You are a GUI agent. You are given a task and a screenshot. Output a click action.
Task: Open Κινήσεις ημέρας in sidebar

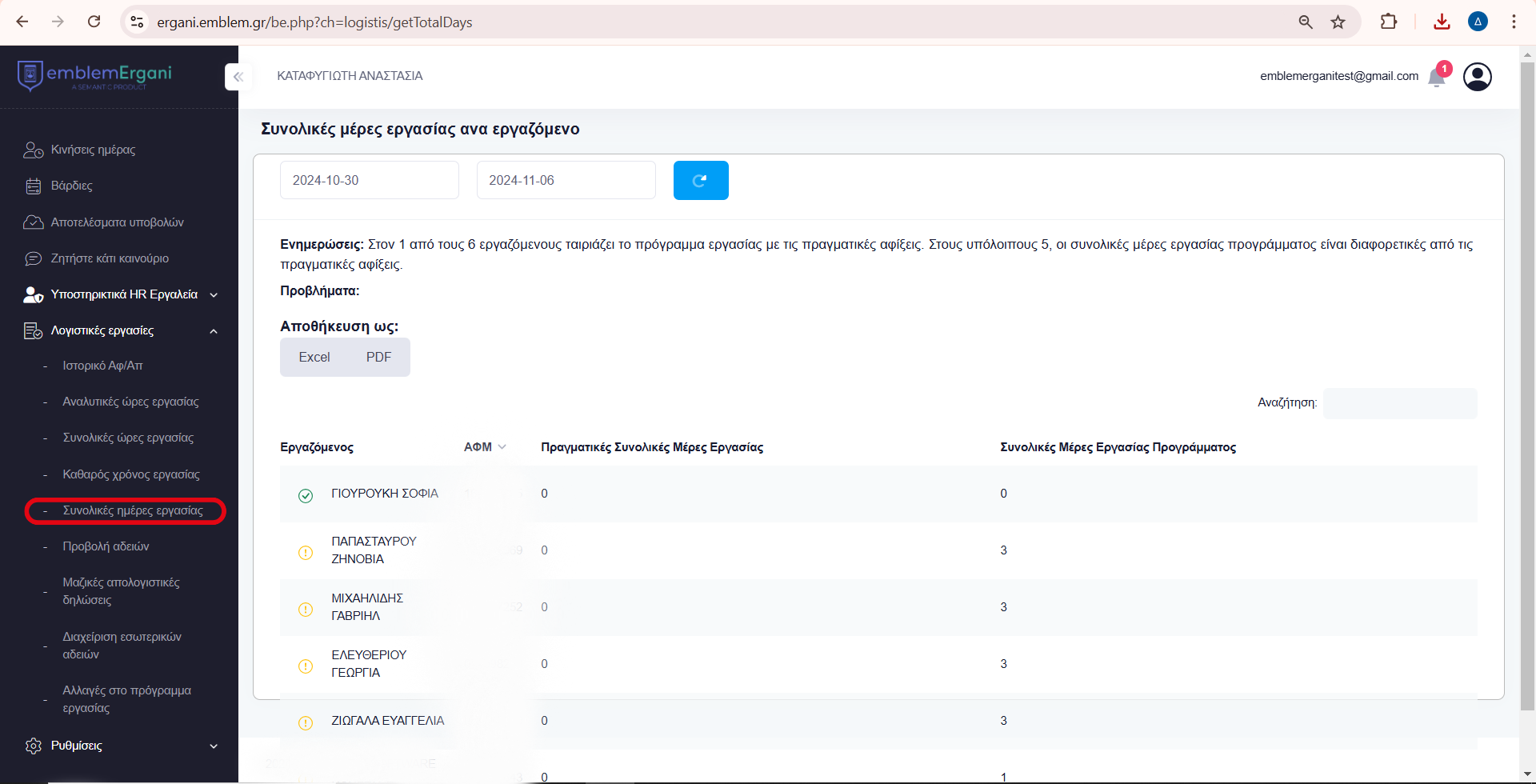pyautogui.click(x=93, y=150)
